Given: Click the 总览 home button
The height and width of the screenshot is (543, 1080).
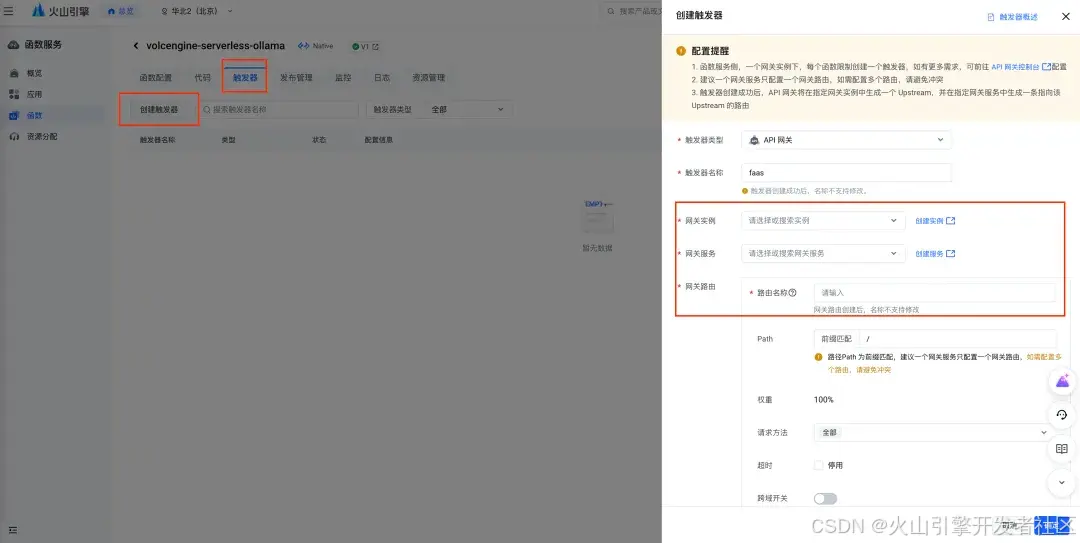Looking at the screenshot, I should (121, 11).
